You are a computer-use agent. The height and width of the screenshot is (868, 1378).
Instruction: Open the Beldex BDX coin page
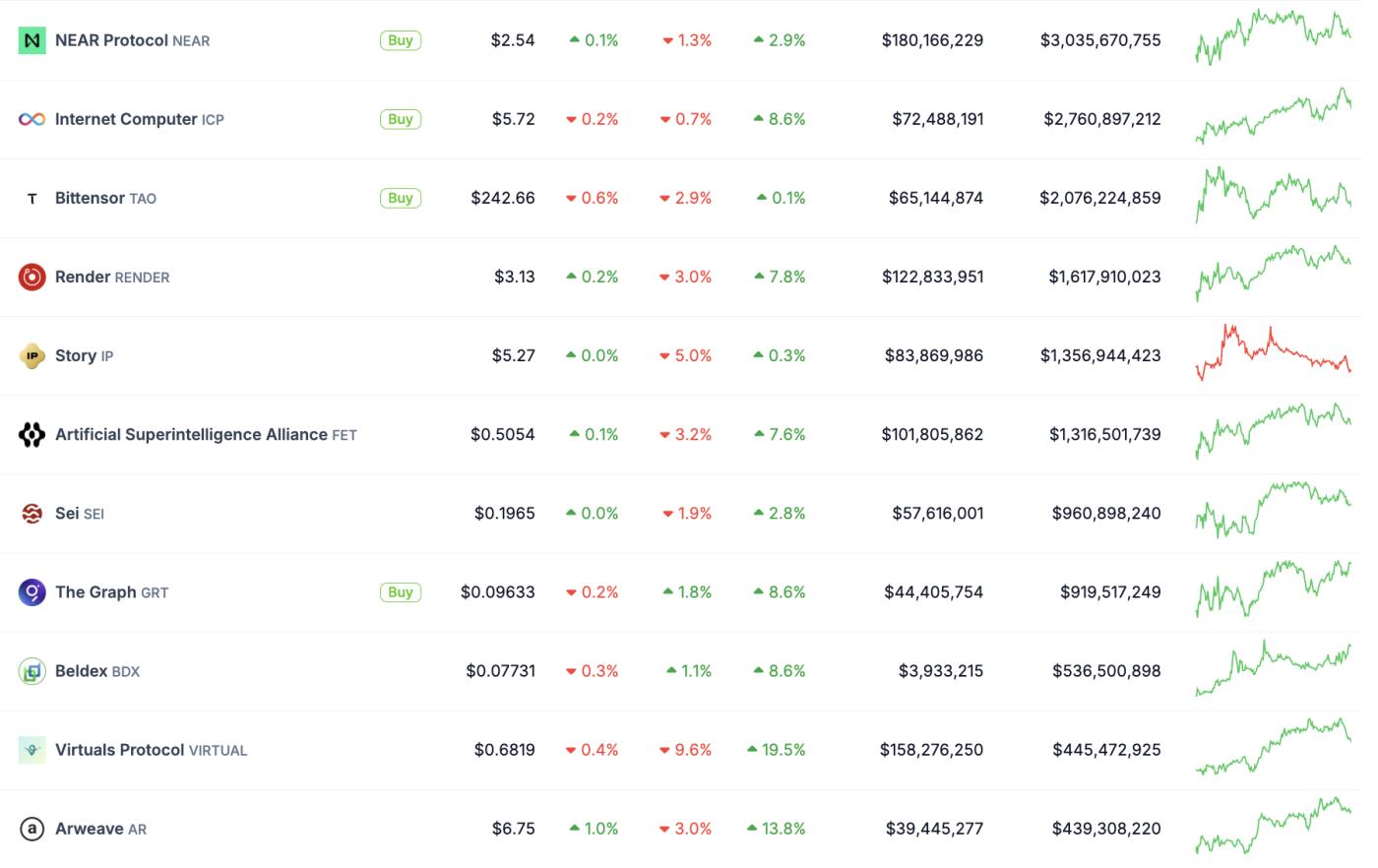point(97,671)
